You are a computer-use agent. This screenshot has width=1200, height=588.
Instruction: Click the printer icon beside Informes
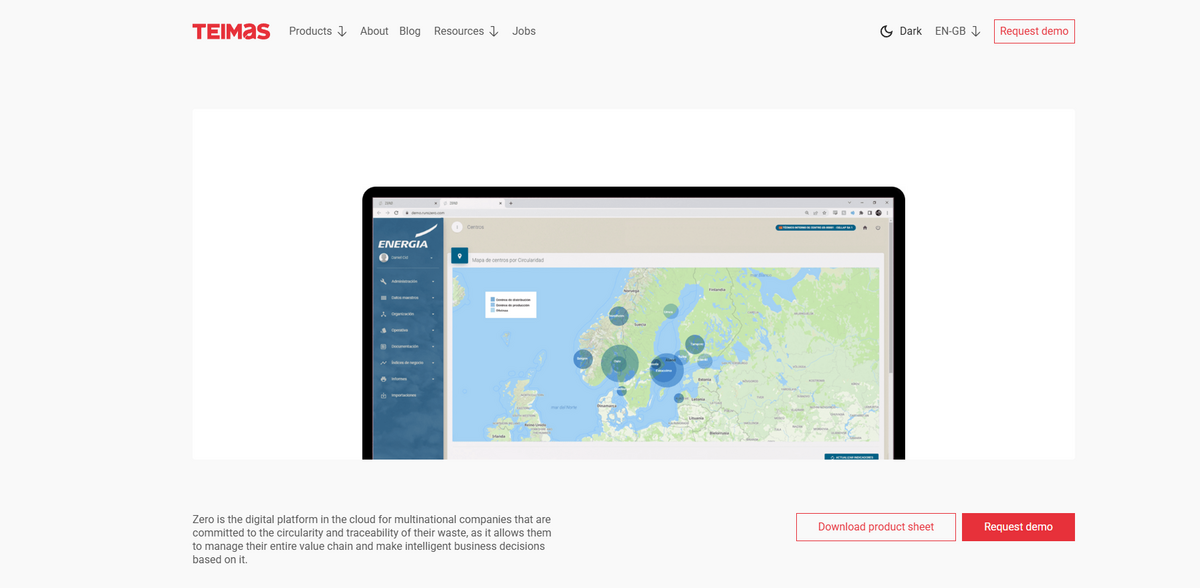point(384,379)
